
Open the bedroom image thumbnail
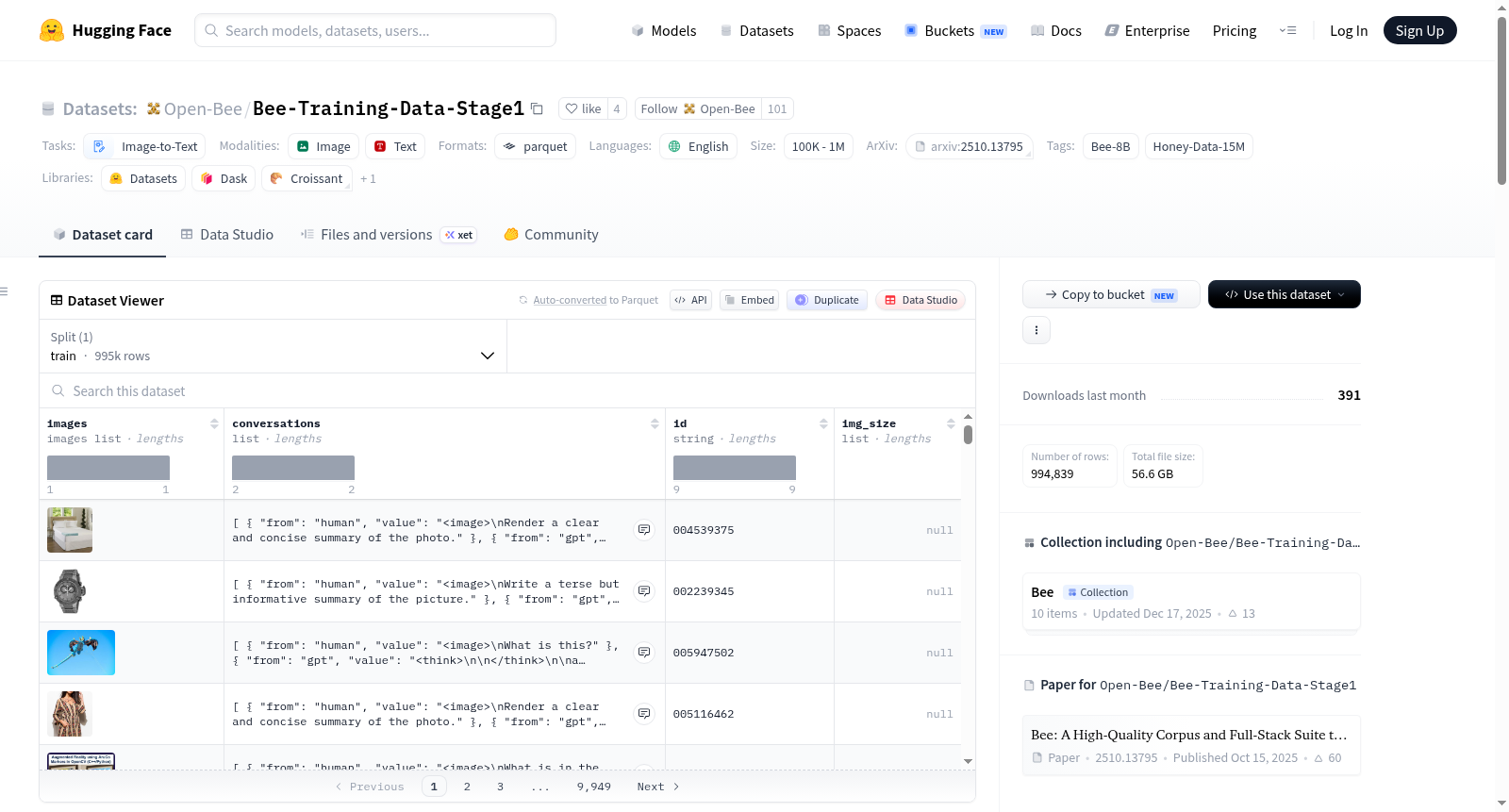70,530
